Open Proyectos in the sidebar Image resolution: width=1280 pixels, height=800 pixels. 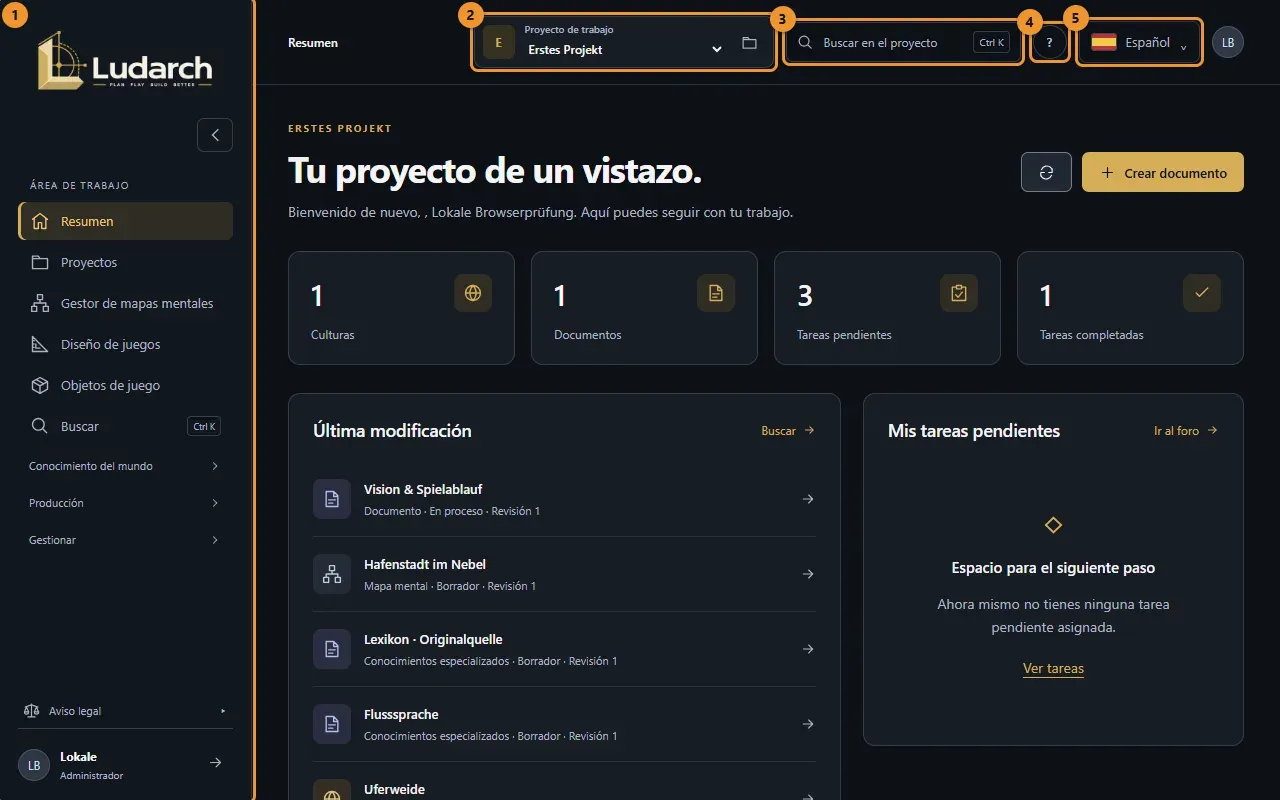(x=125, y=262)
